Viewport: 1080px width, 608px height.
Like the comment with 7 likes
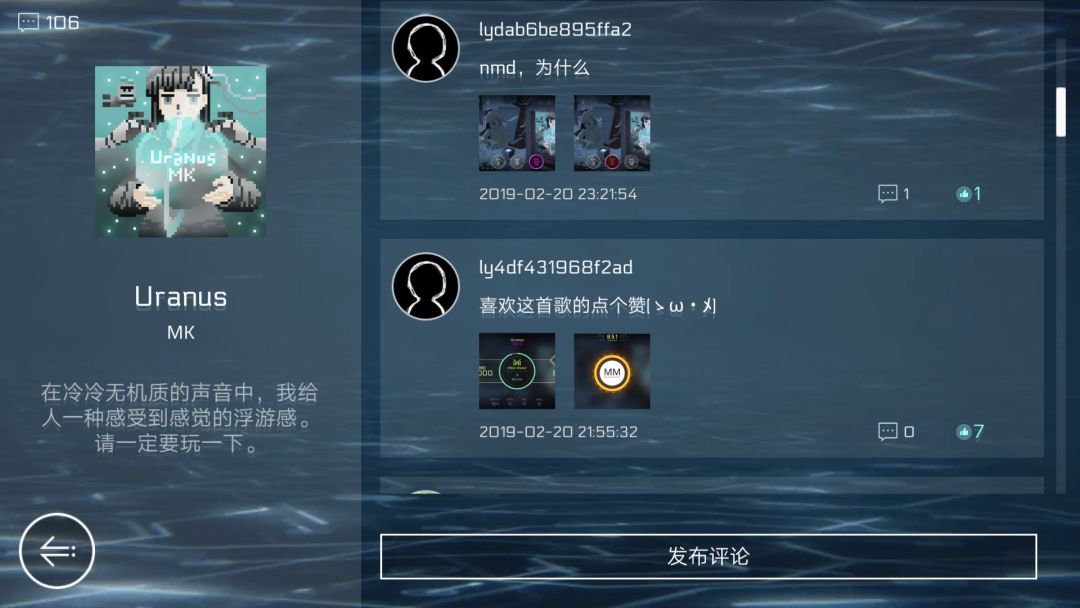coord(963,432)
